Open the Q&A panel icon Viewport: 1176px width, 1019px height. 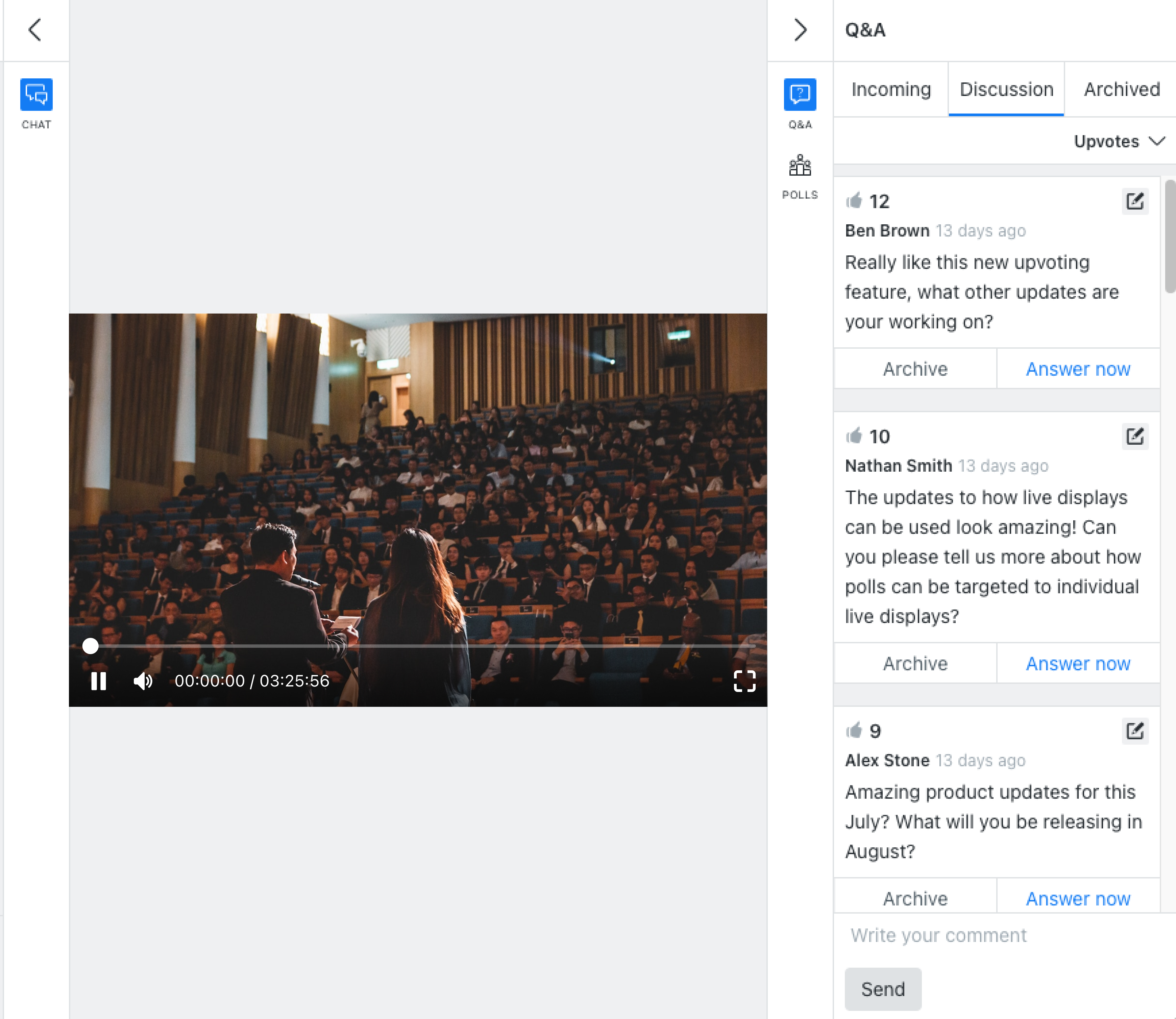point(800,94)
